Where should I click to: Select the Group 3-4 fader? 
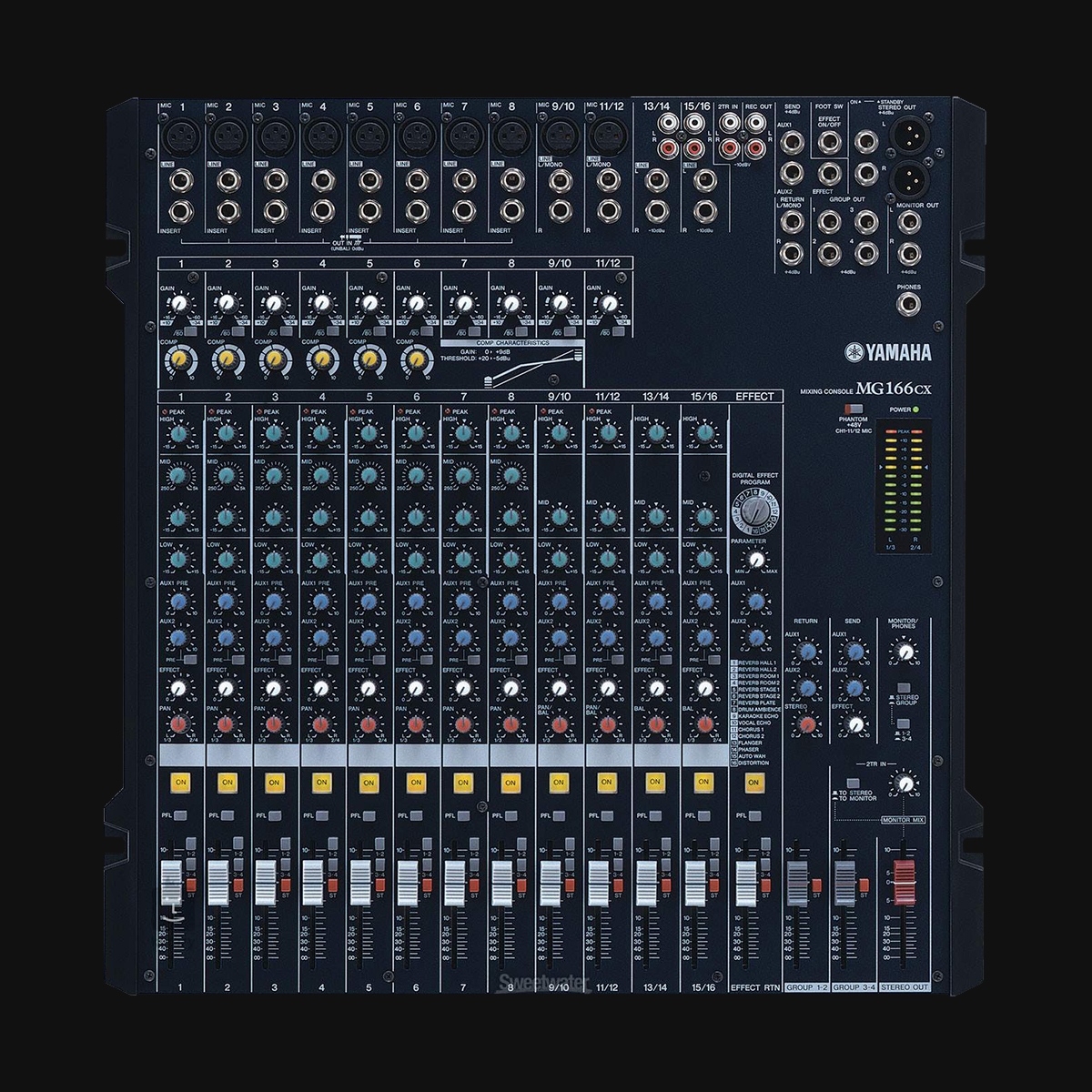click(845, 883)
